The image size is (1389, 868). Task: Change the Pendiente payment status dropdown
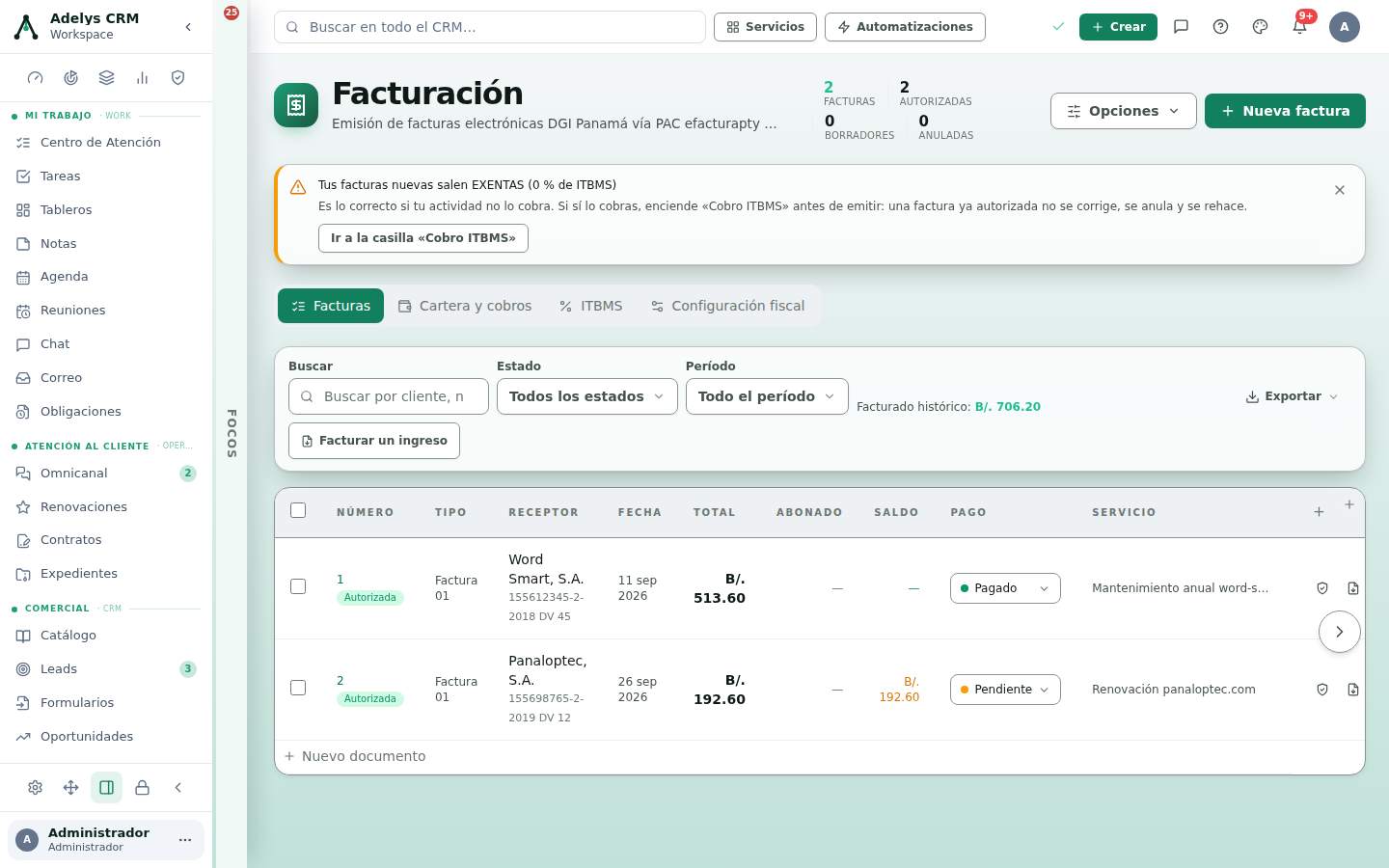[1005, 690]
